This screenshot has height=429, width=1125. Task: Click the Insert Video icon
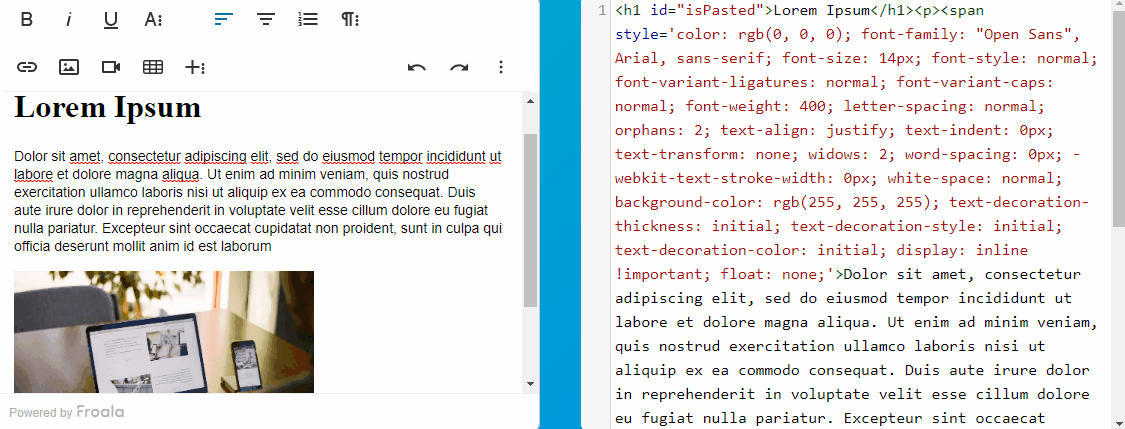pyautogui.click(x=111, y=67)
